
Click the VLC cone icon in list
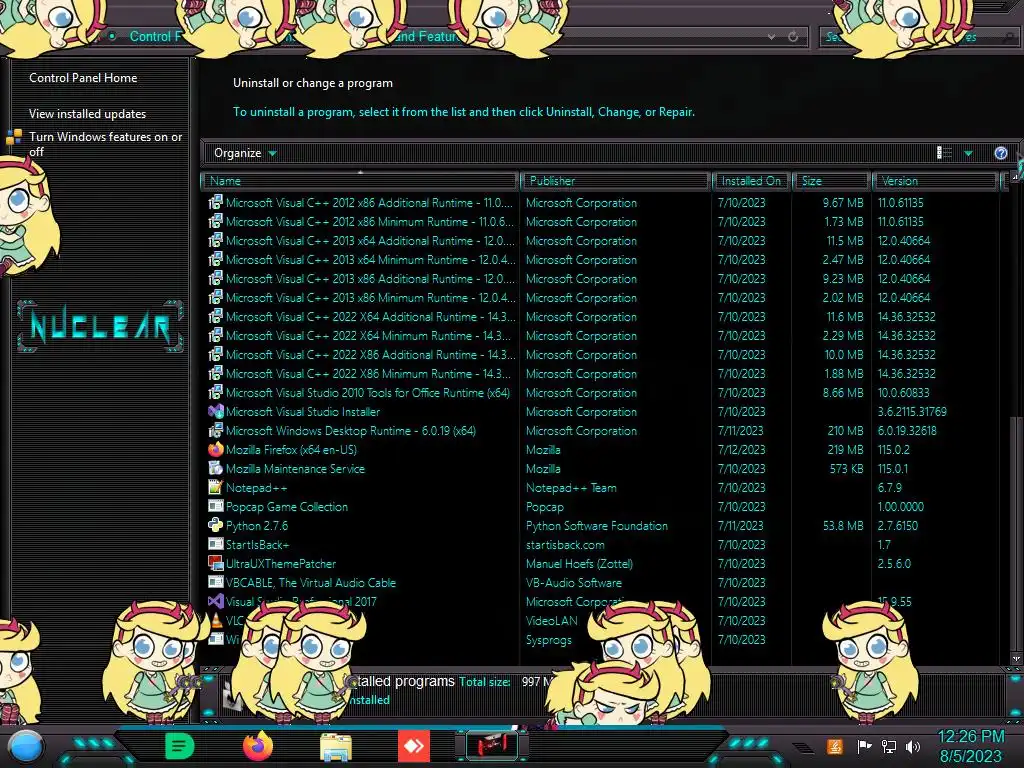tap(216, 620)
